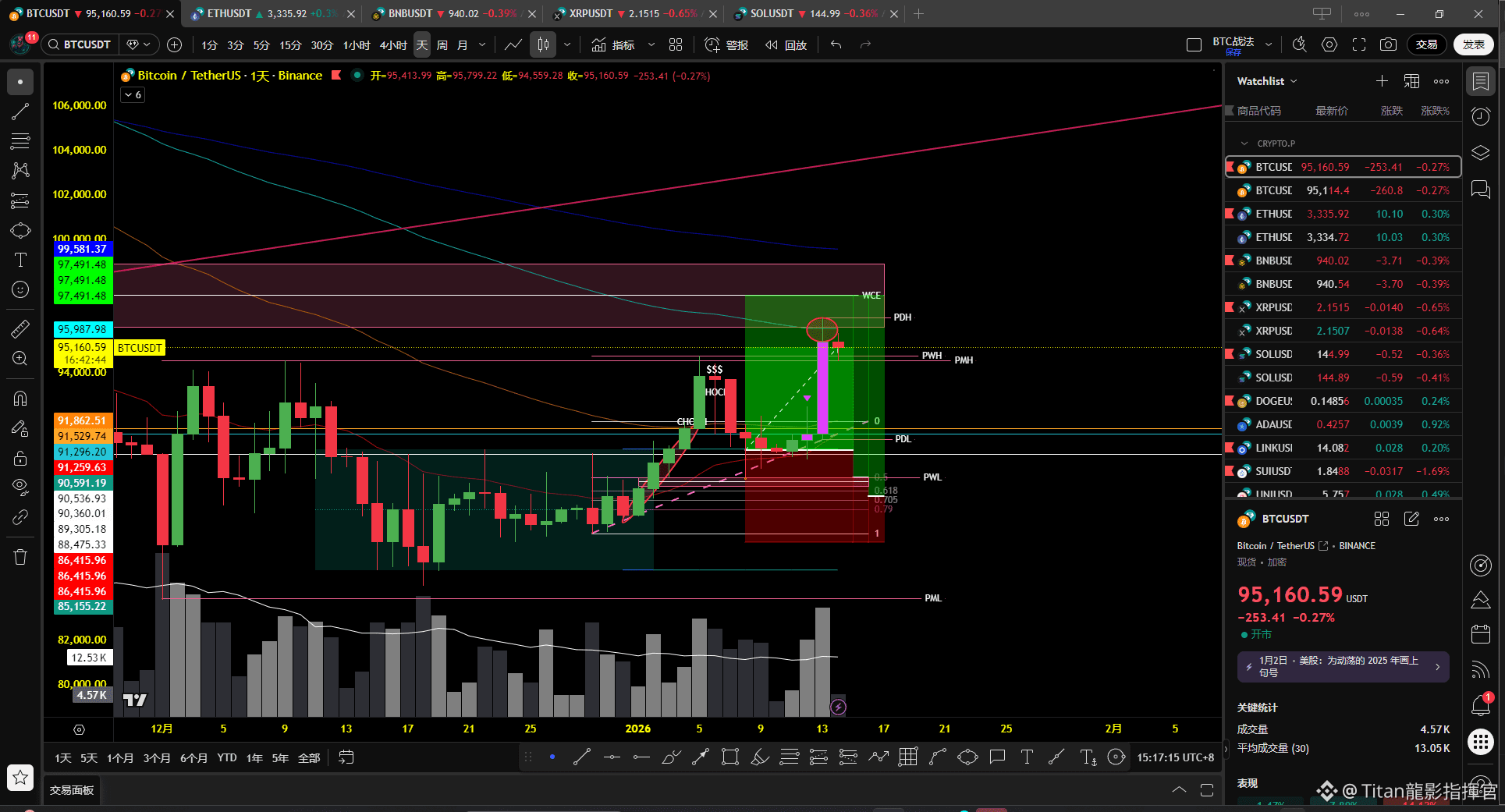Expand the collapsed indicator legend showing 6
This screenshot has width=1505, height=812.
(133, 95)
